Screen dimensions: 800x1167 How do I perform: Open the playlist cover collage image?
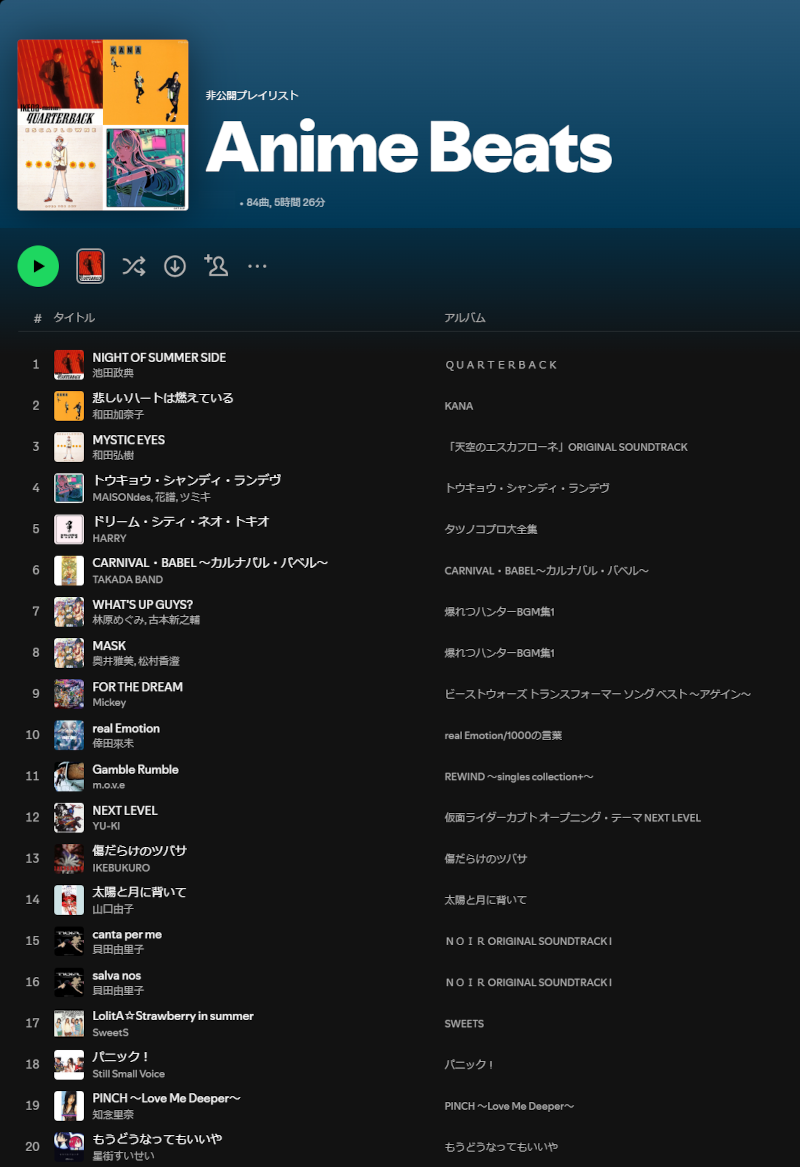coord(103,125)
